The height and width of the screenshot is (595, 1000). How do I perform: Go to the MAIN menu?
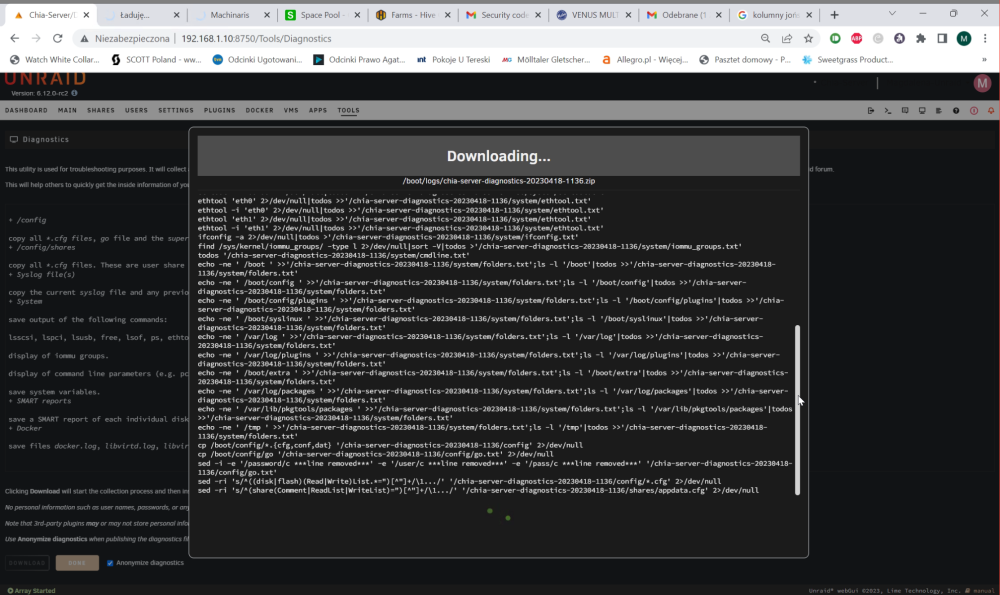(x=67, y=110)
